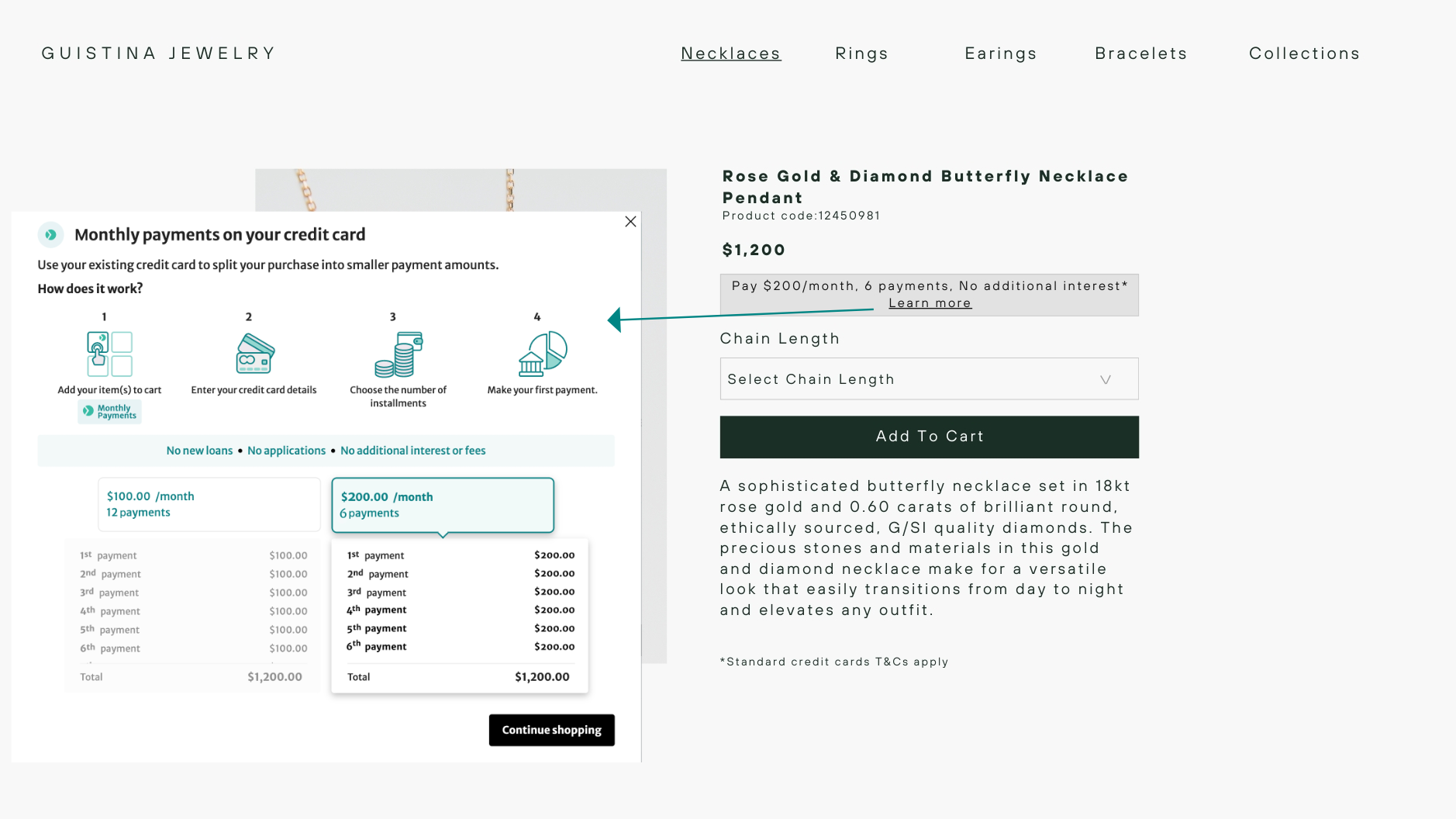Screen dimensions: 1456x819
Task: Click Continue shopping button
Action: tap(552, 730)
